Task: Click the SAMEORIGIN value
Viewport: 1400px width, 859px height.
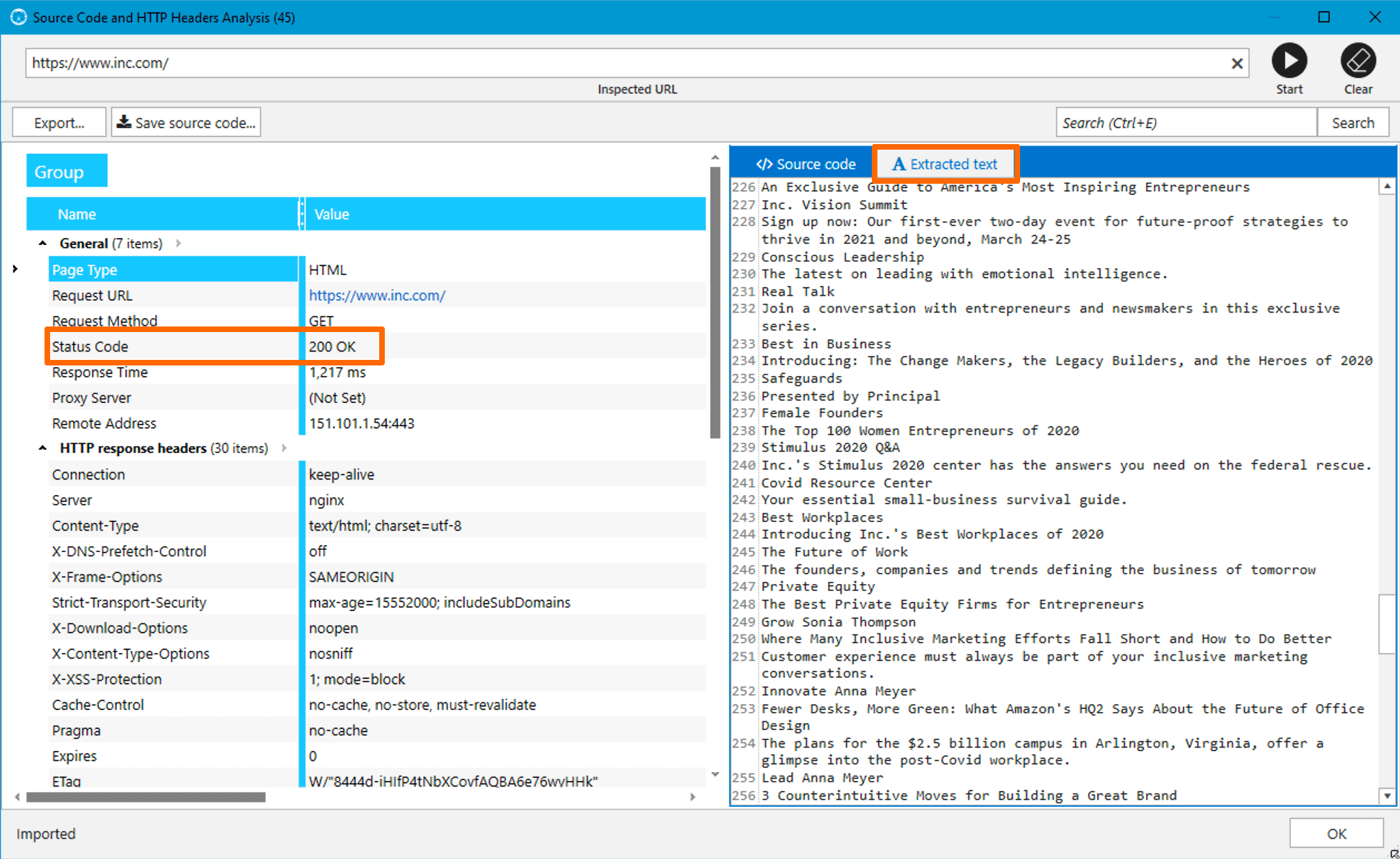Action: coord(351,576)
